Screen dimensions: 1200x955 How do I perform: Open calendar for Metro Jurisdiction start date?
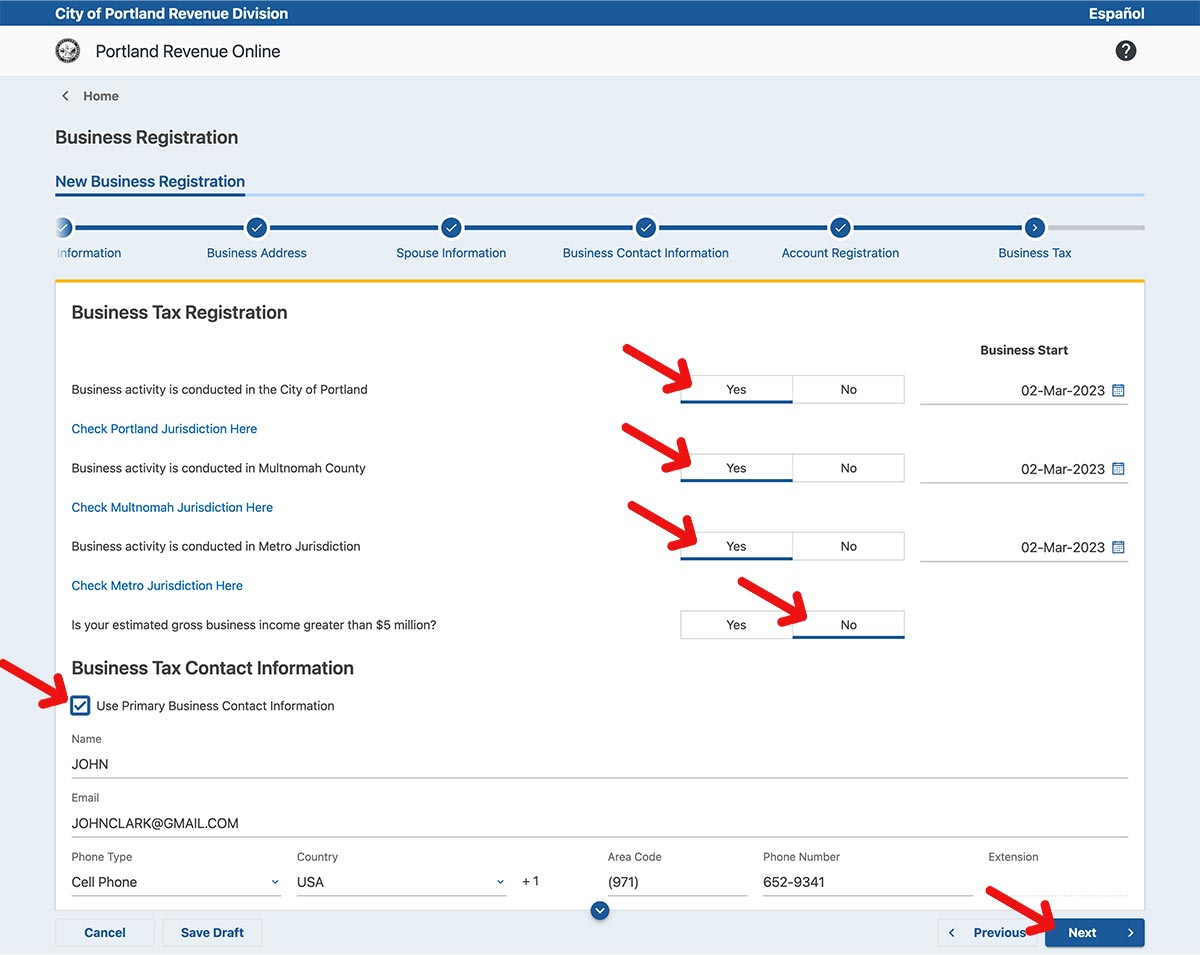(x=1118, y=547)
